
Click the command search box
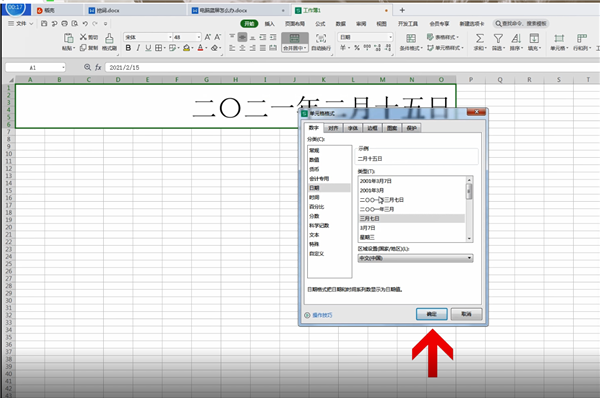(521, 24)
